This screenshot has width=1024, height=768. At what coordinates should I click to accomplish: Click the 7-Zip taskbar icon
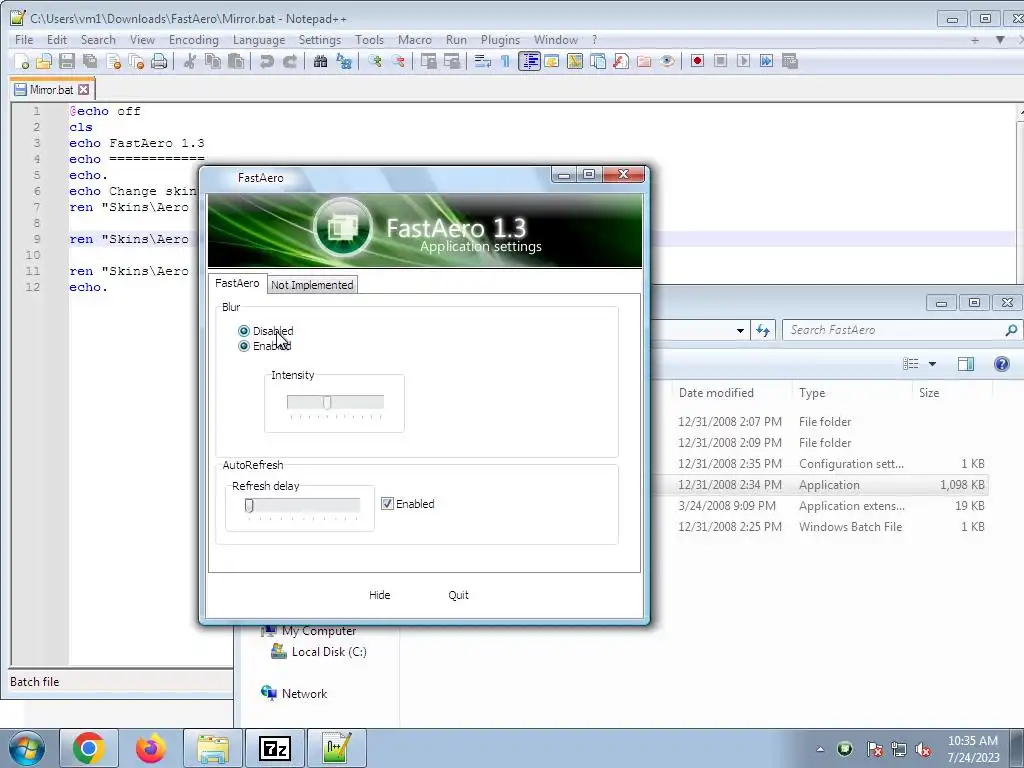tap(274, 748)
